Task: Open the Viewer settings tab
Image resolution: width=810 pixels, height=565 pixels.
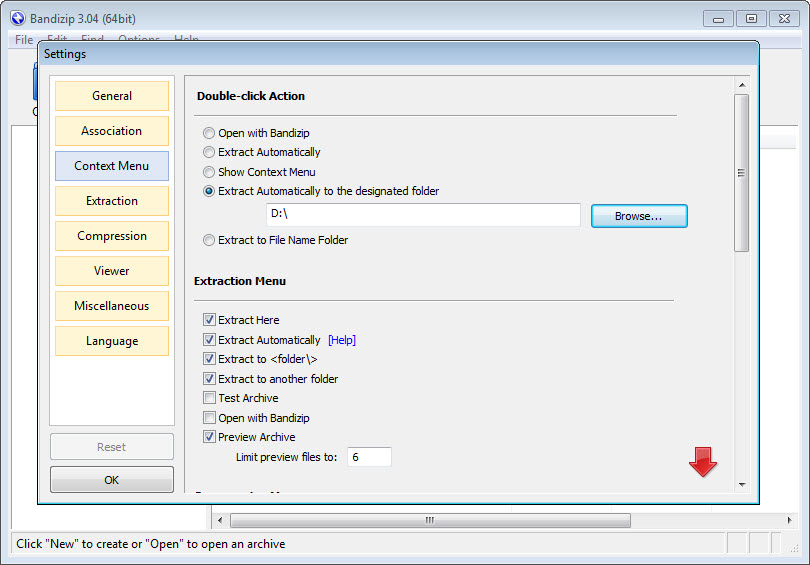Action: 112,271
